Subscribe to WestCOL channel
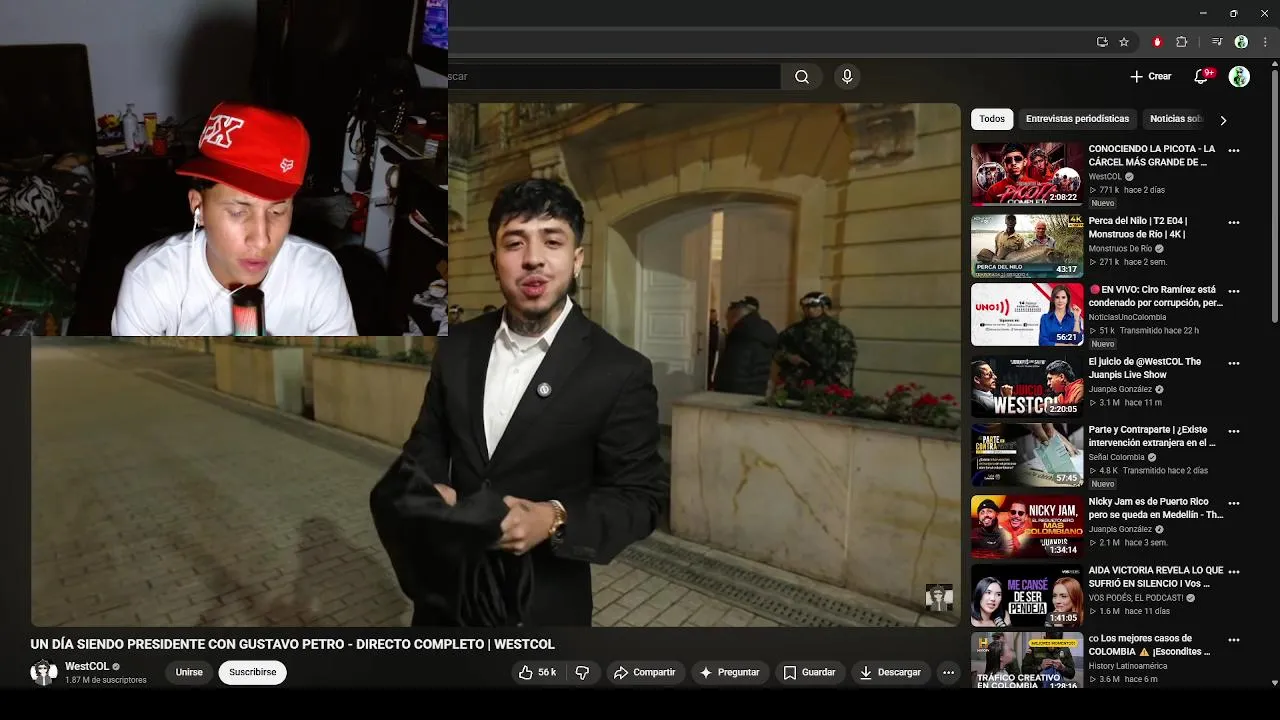This screenshot has height=720, width=1280. click(253, 673)
